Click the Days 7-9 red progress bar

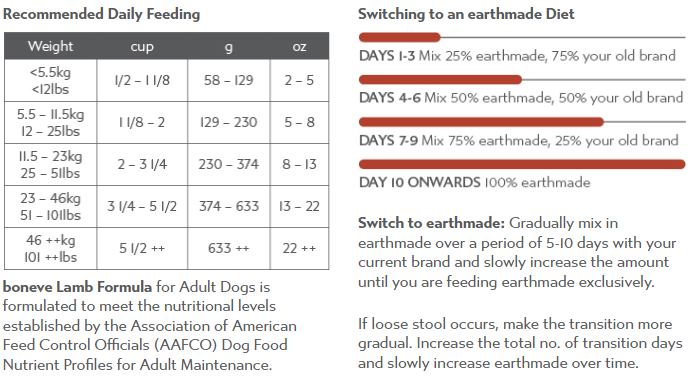tap(481, 122)
